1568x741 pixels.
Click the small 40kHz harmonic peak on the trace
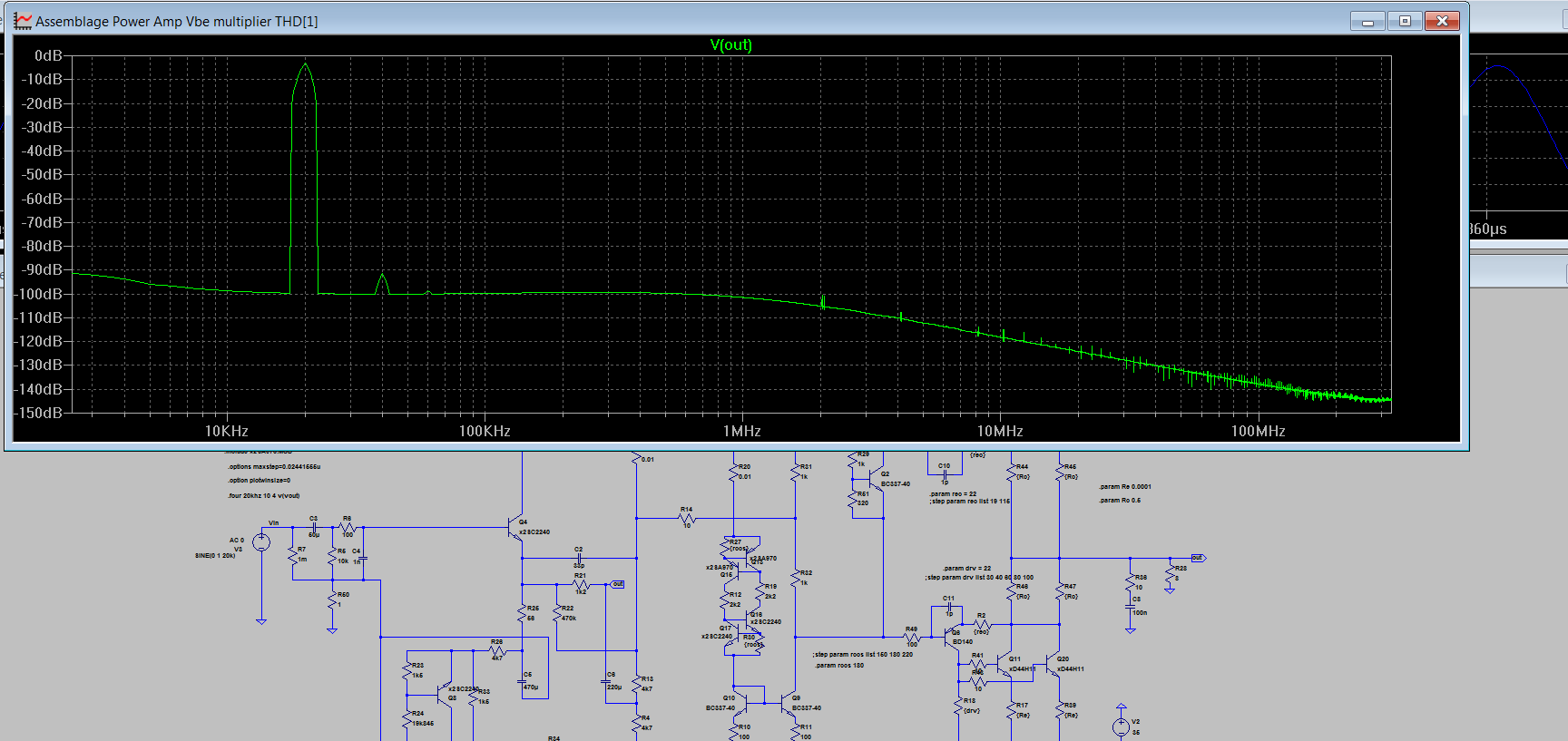tap(382, 276)
